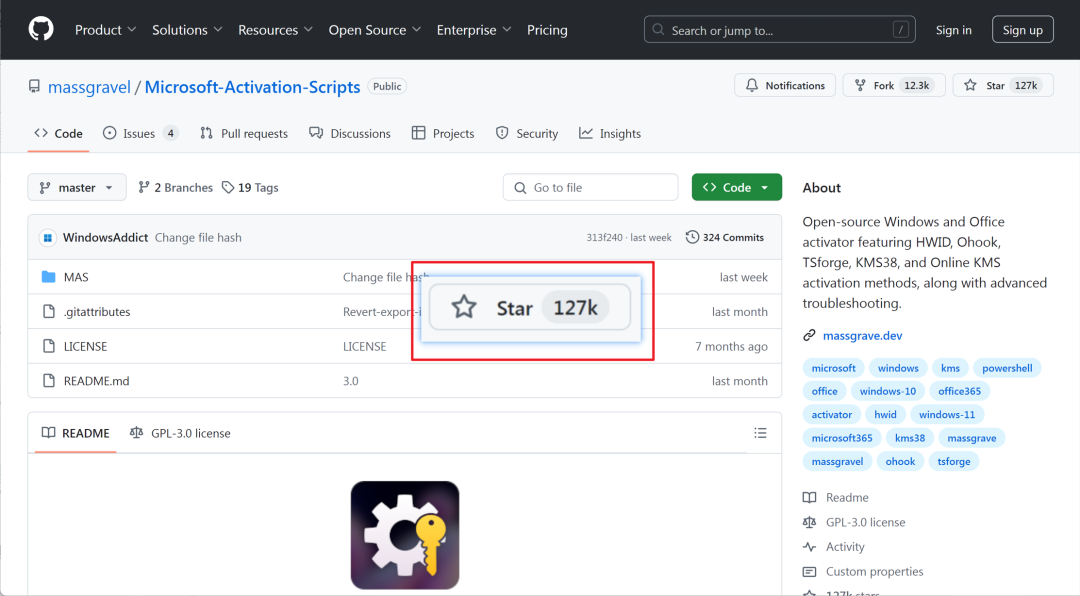Select the README tab
The image size is (1080, 596).
tap(76, 433)
